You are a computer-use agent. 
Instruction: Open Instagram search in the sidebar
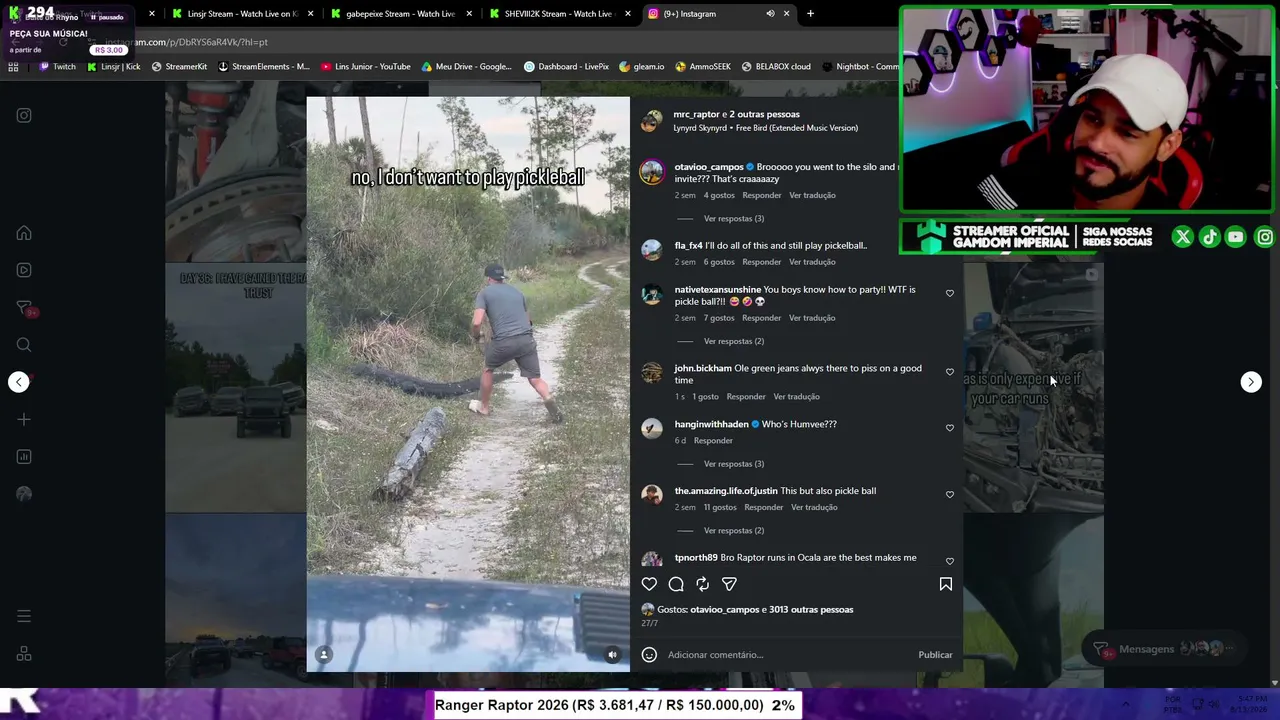pyautogui.click(x=24, y=345)
